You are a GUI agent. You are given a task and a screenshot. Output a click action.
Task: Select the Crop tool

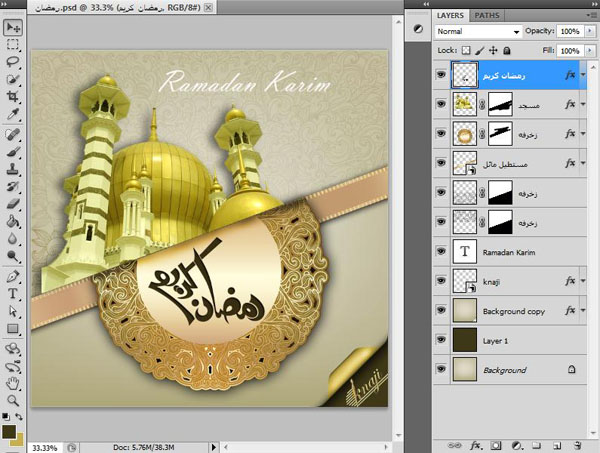14,96
